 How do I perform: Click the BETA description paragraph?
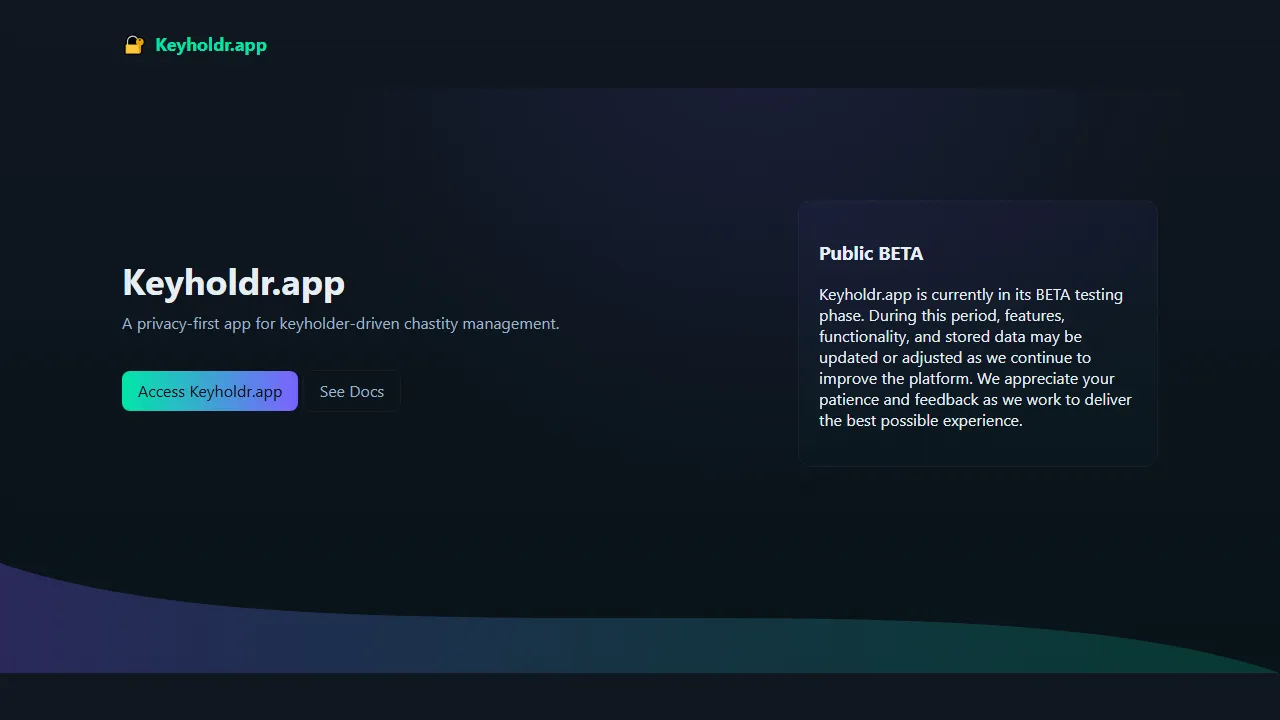pos(975,357)
